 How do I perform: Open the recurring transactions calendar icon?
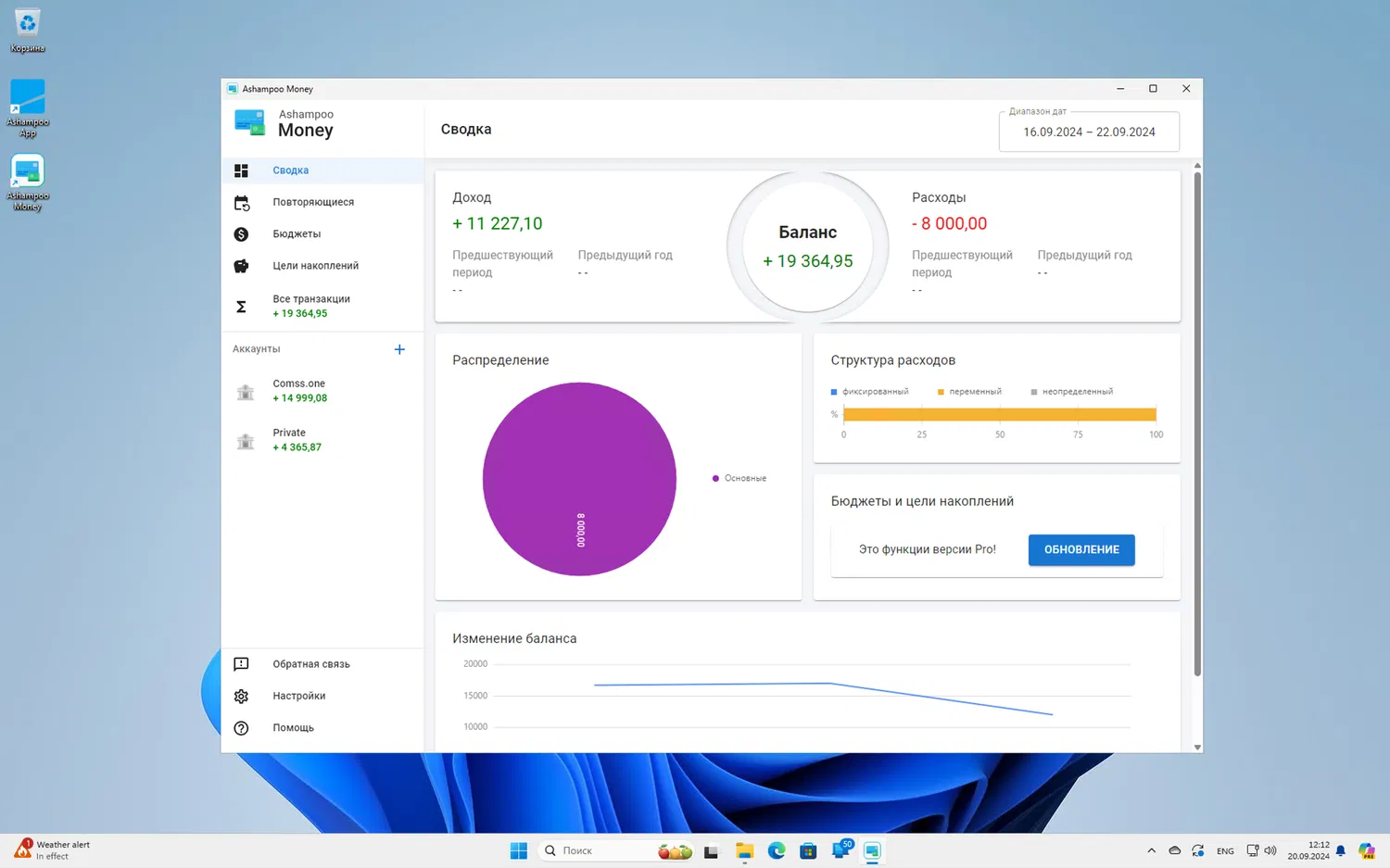[241, 203]
